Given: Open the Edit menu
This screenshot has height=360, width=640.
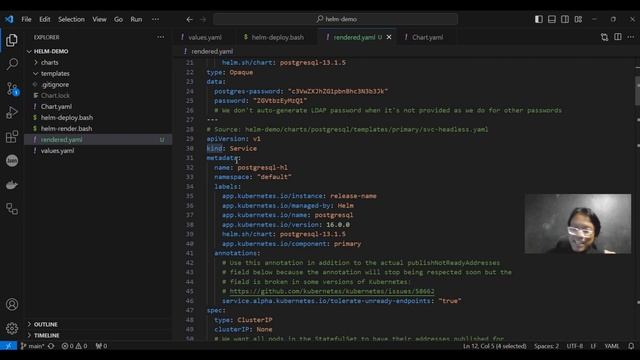Looking at the screenshot, I should 44,19.
